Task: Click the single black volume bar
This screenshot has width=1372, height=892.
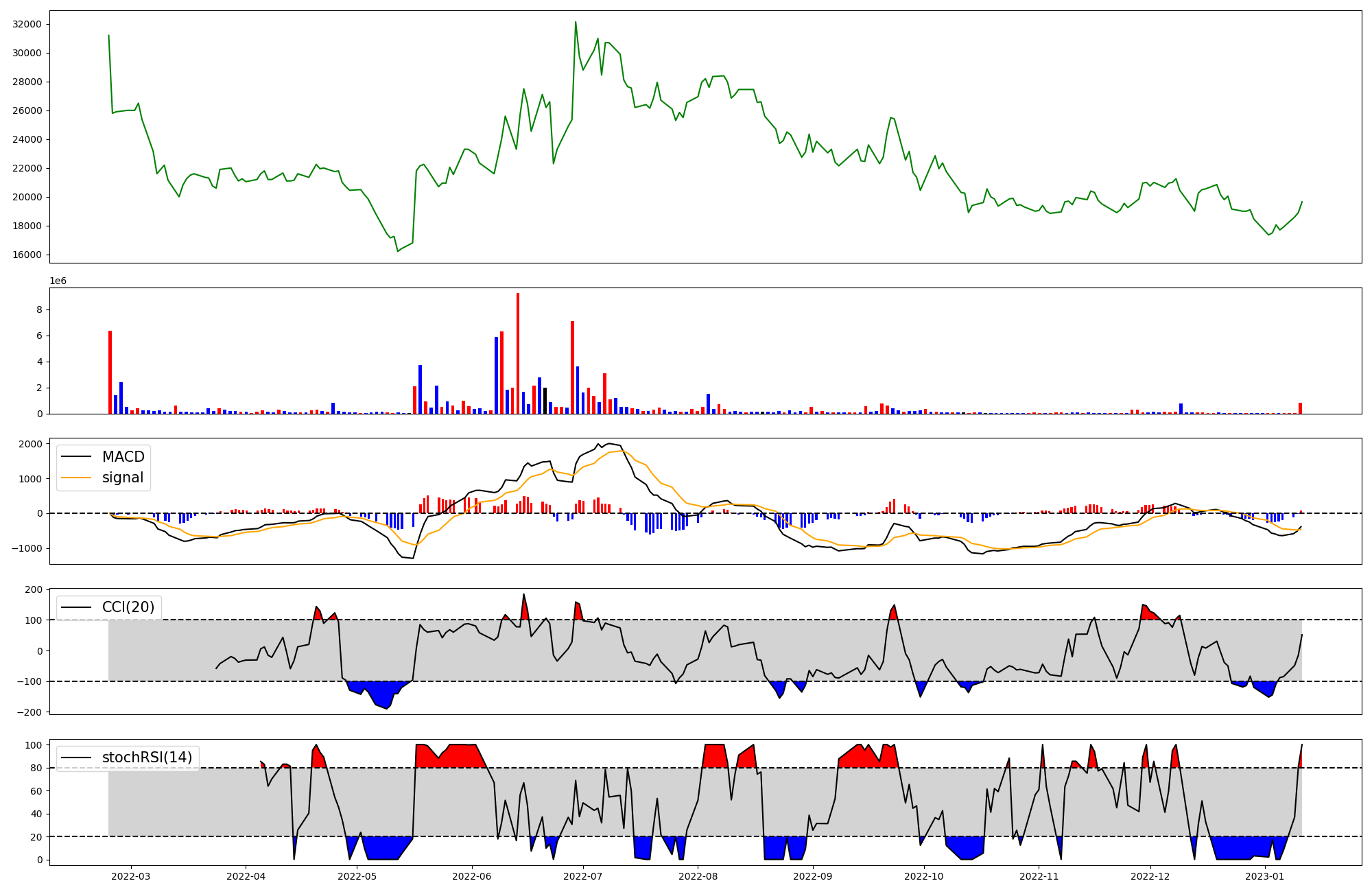Action: tap(545, 401)
